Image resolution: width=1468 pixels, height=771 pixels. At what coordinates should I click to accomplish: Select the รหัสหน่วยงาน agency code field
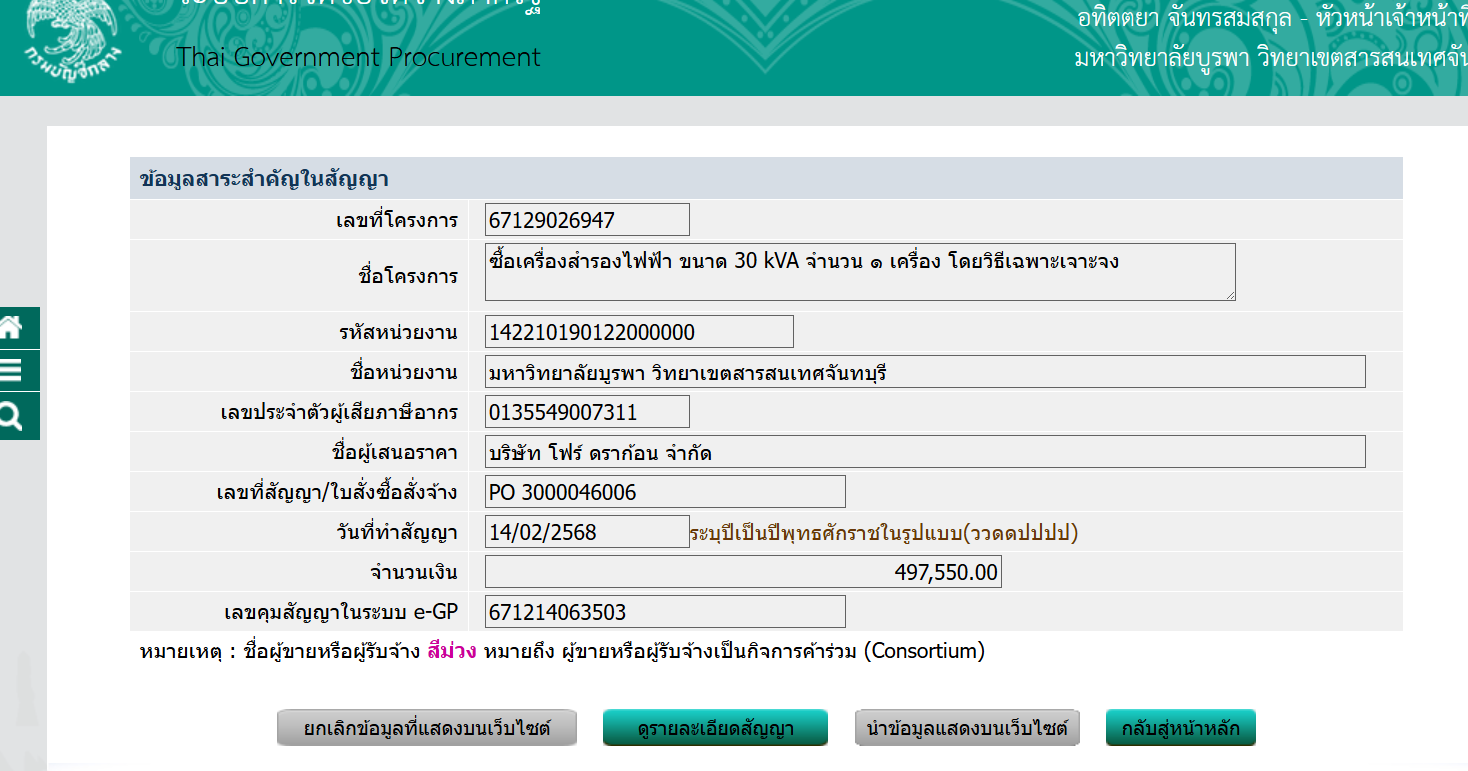pos(639,332)
